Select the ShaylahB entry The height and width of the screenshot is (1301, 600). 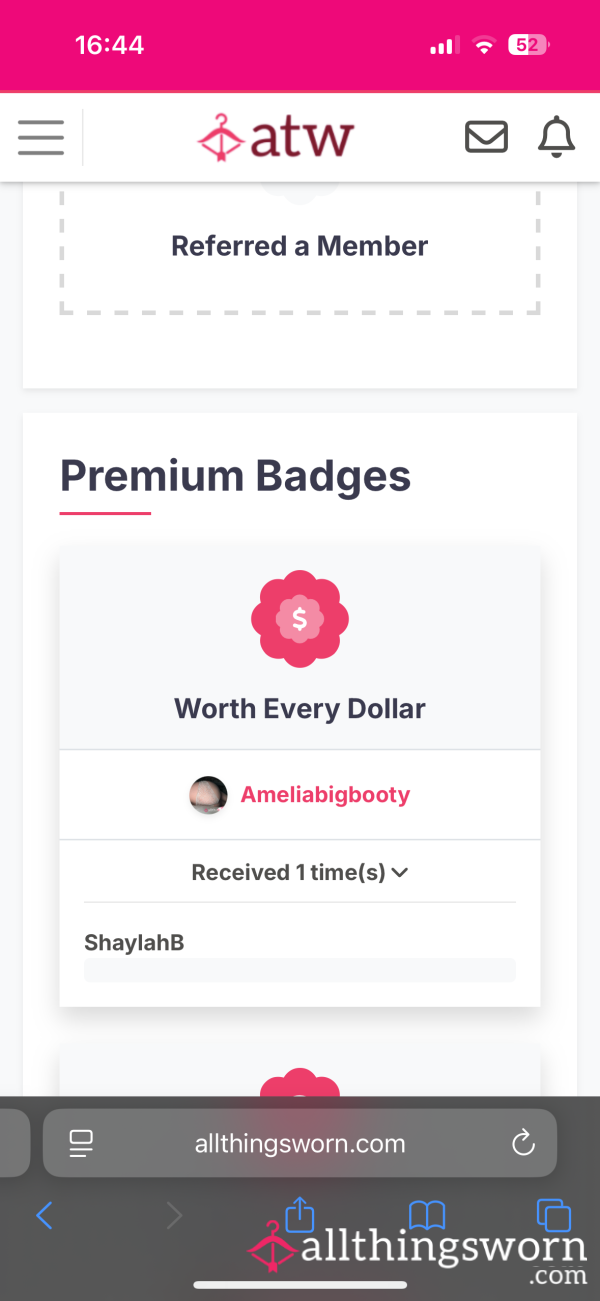coord(134,942)
